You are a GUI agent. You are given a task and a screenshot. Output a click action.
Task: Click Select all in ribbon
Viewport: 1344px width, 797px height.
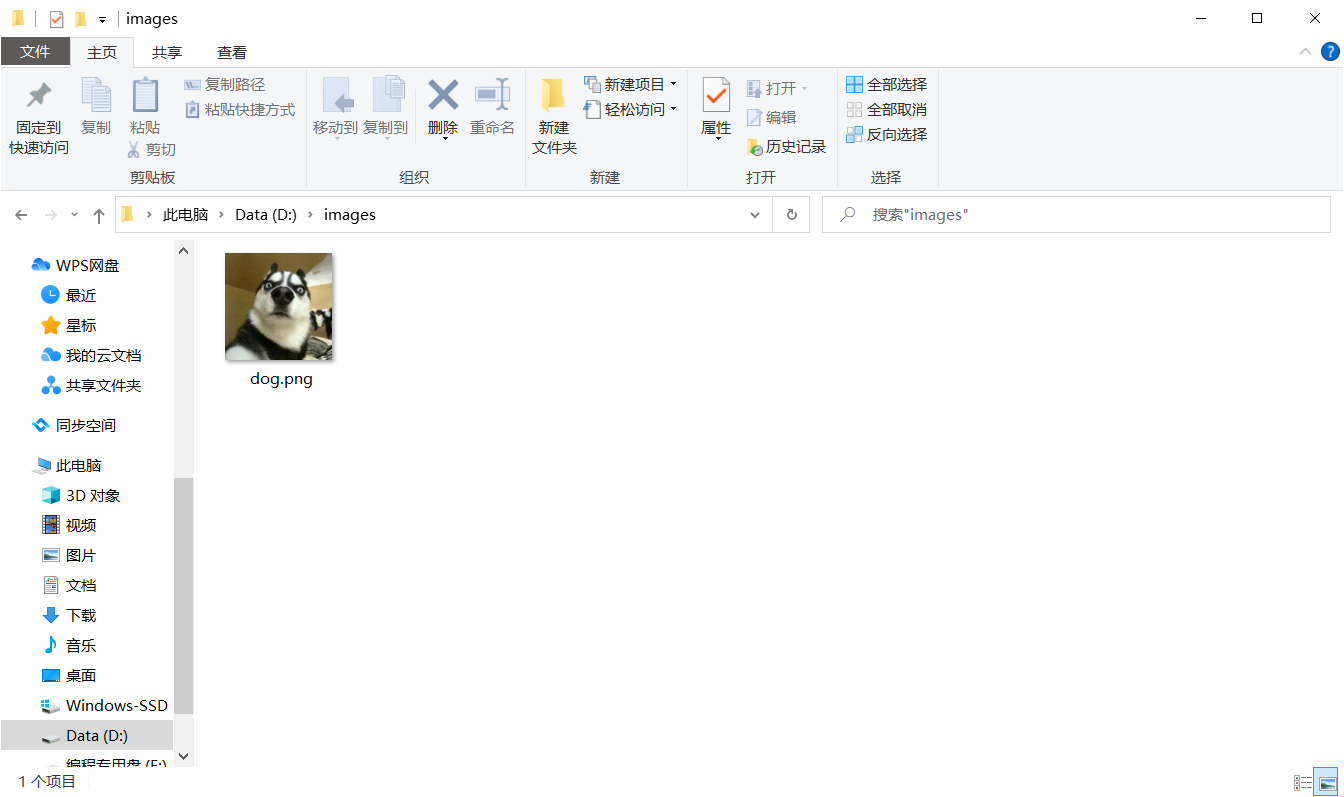[x=886, y=85]
